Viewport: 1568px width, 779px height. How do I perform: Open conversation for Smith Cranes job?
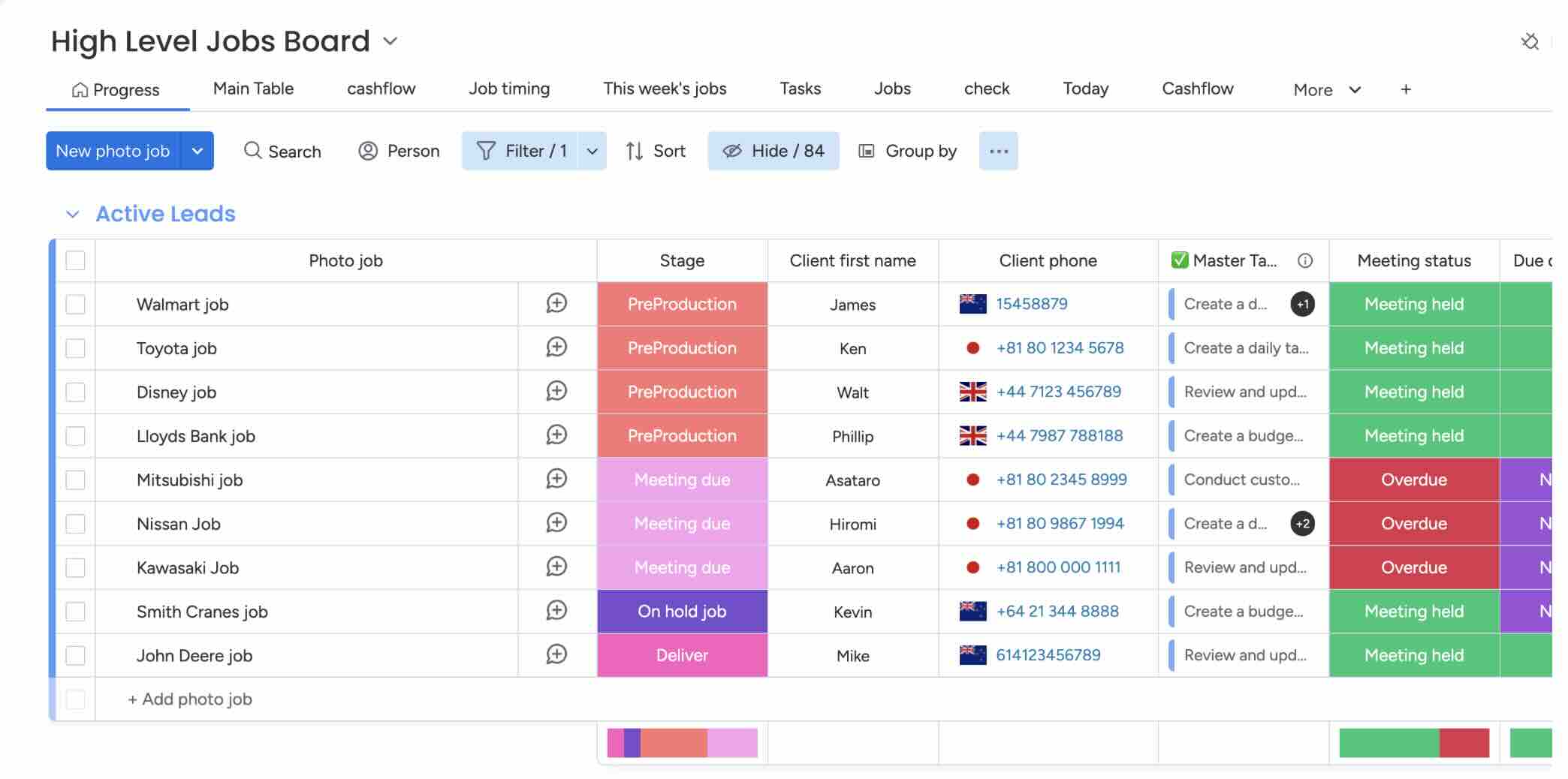click(556, 611)
